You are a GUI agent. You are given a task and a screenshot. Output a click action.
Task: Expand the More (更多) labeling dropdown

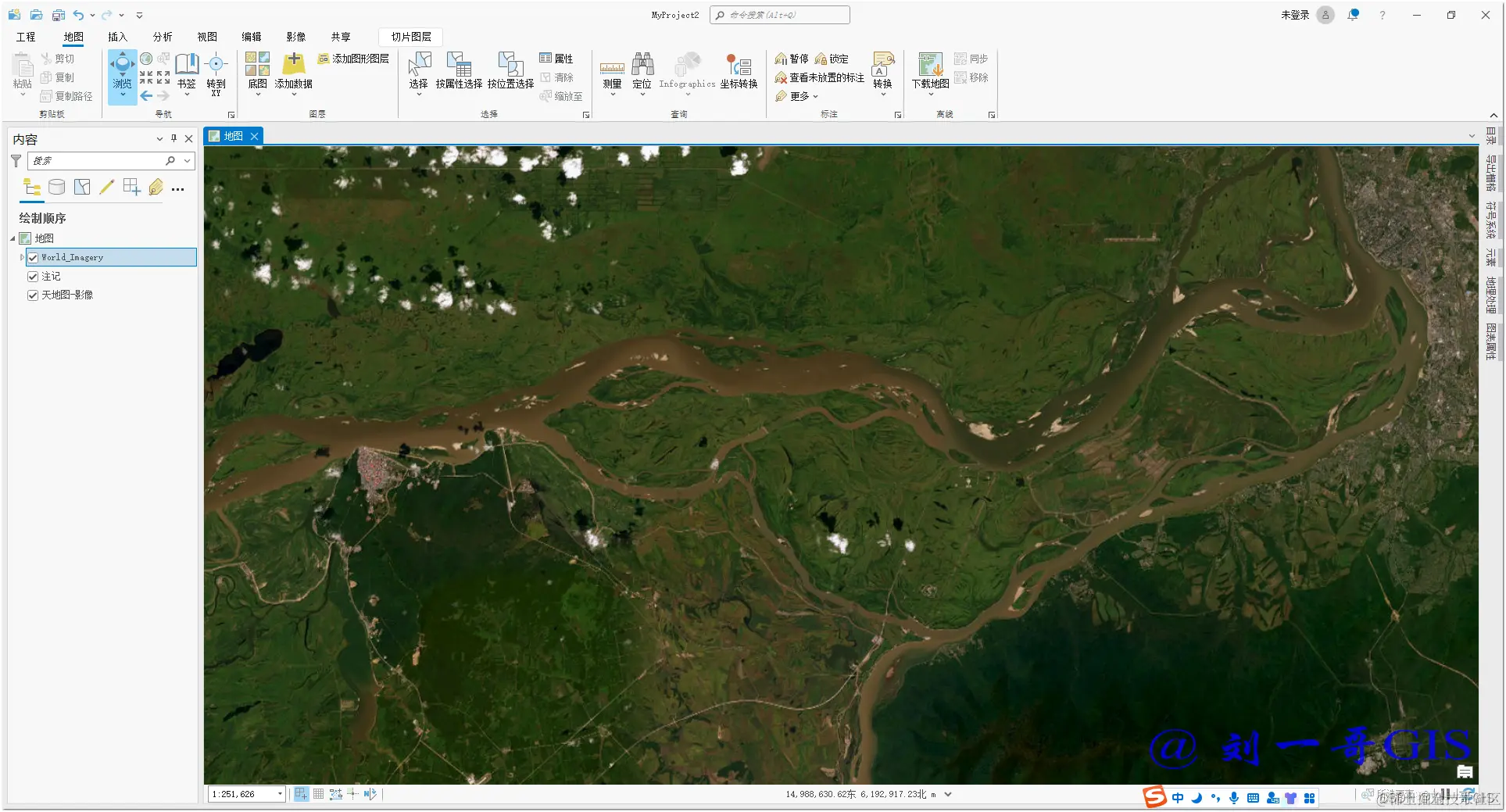(x=796, y=96)
